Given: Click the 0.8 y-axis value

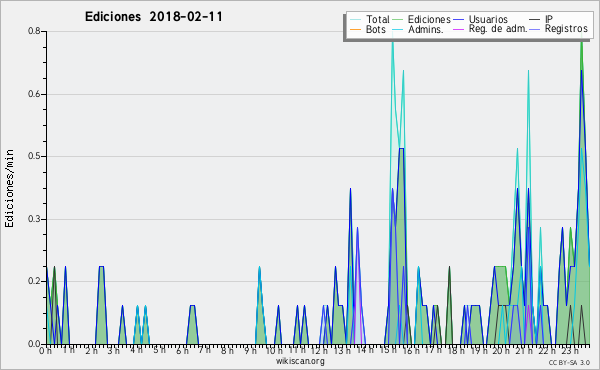Looking at the screenshot, I should click(x=34, y=31).
